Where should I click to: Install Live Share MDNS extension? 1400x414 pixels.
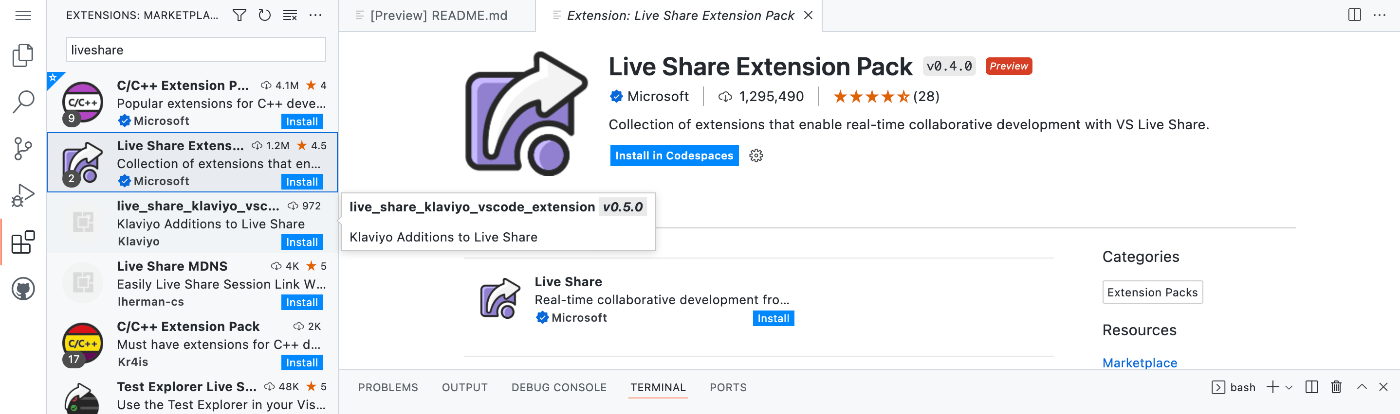[302, 302]
